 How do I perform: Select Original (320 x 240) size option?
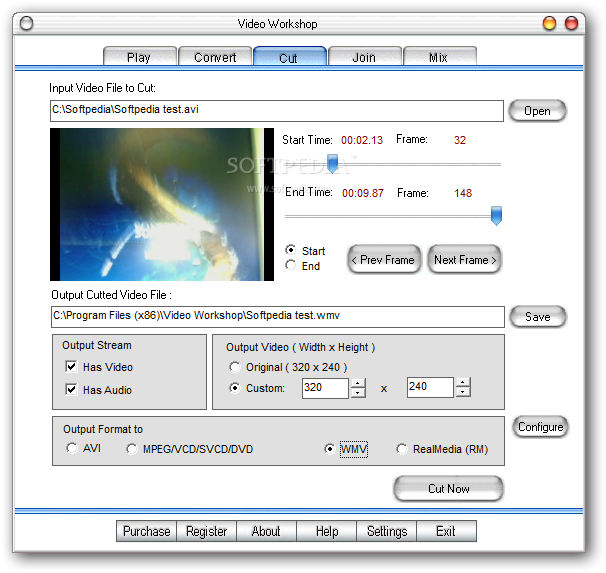pyautogui.click(x=235, y=367)
